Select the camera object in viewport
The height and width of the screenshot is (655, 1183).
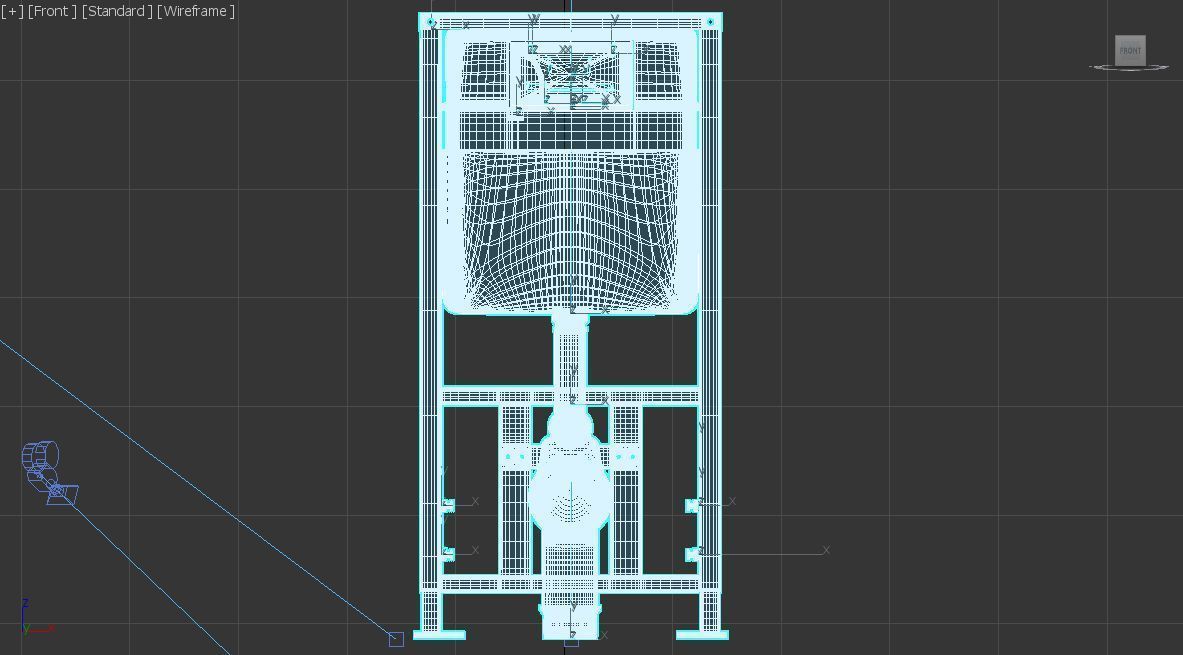[x=48, y=472]
